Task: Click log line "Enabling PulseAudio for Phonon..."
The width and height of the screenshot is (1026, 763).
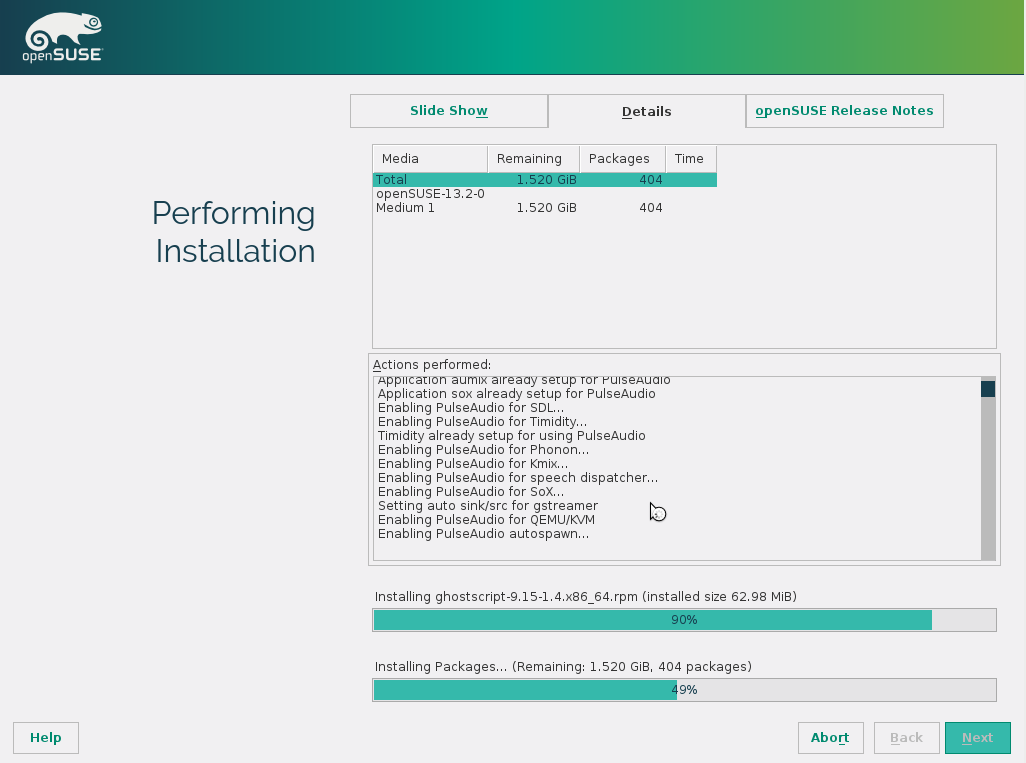Action: 483,450
